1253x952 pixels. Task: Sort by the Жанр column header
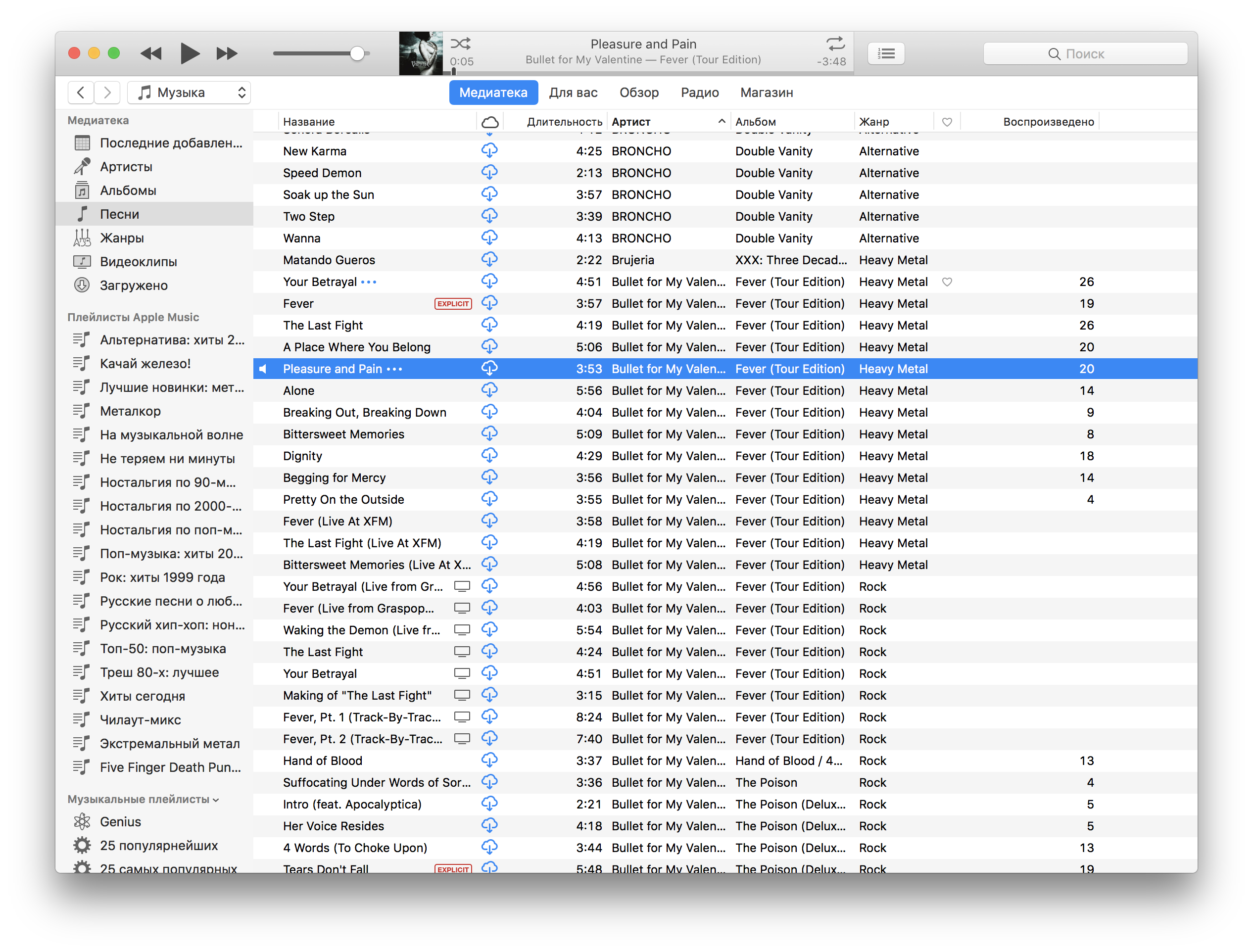[894, 121]
